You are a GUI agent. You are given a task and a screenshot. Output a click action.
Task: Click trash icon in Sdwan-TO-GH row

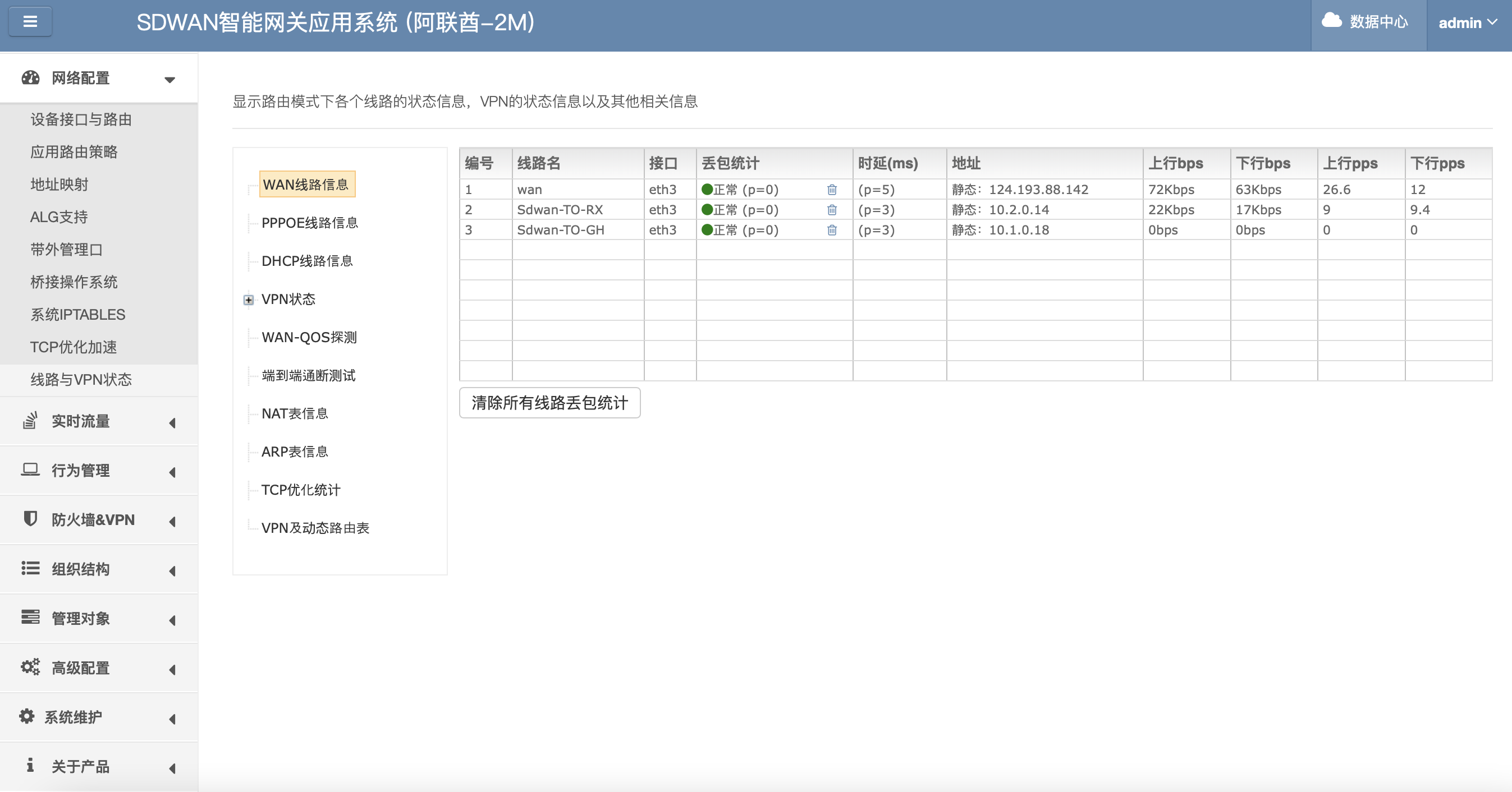pyautogui.click(x=832, y=230)
